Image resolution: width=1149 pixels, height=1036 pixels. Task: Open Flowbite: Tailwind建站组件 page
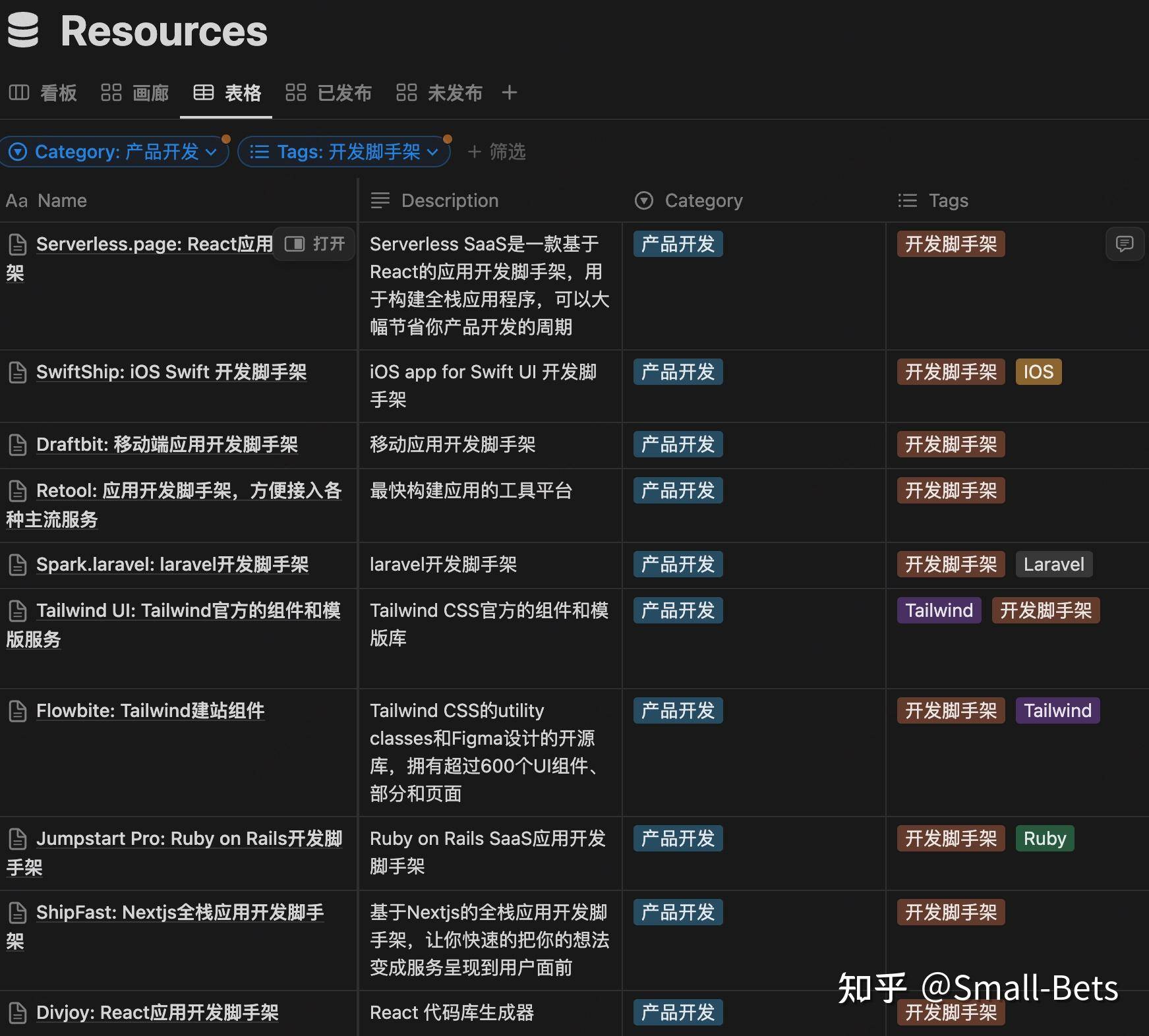pos(150,710)
